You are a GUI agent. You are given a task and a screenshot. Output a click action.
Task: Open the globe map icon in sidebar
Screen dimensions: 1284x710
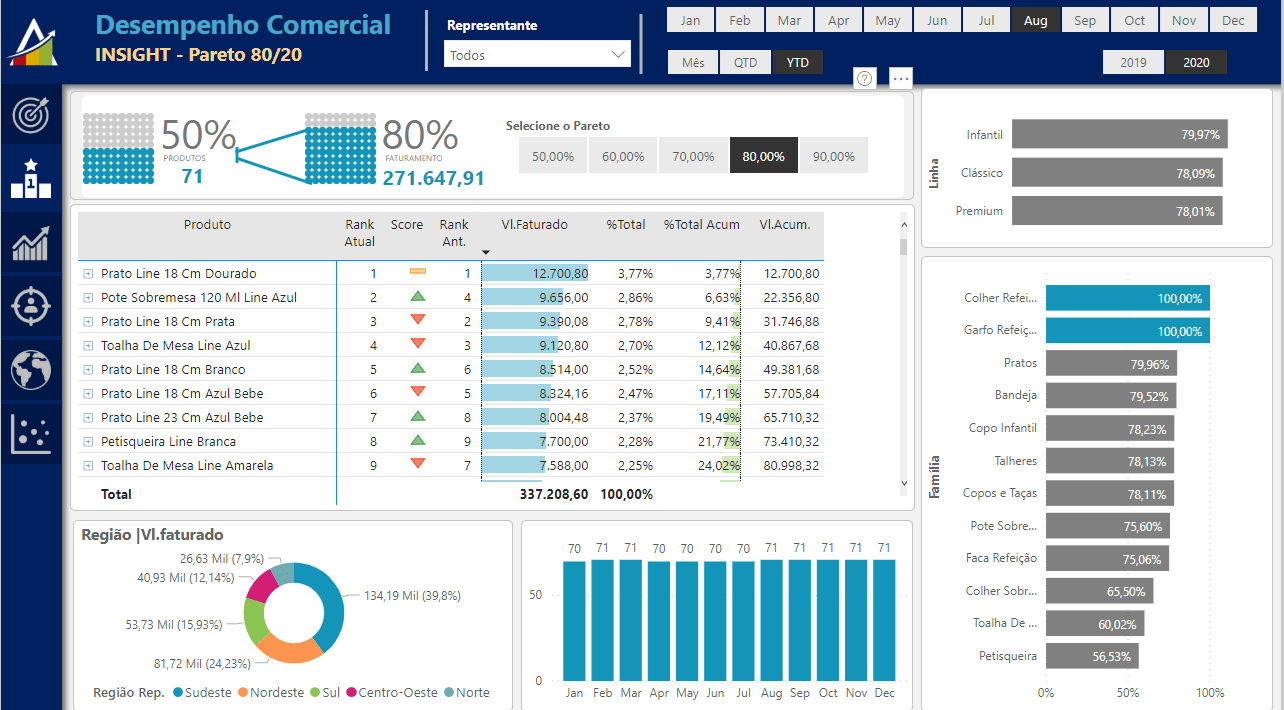point(32,369)
